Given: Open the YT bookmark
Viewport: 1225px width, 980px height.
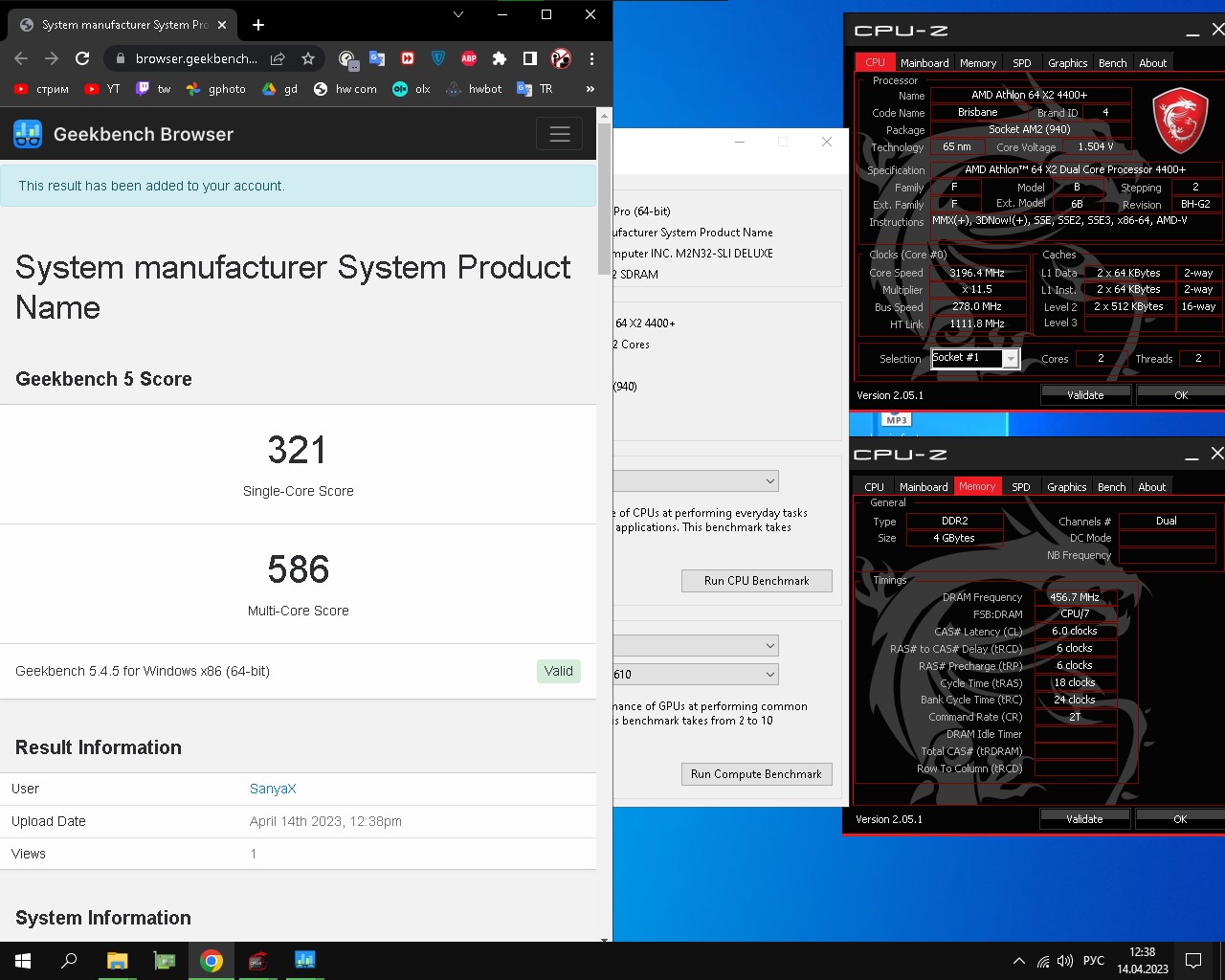Looking at the screenshot, I should (102, 89).
